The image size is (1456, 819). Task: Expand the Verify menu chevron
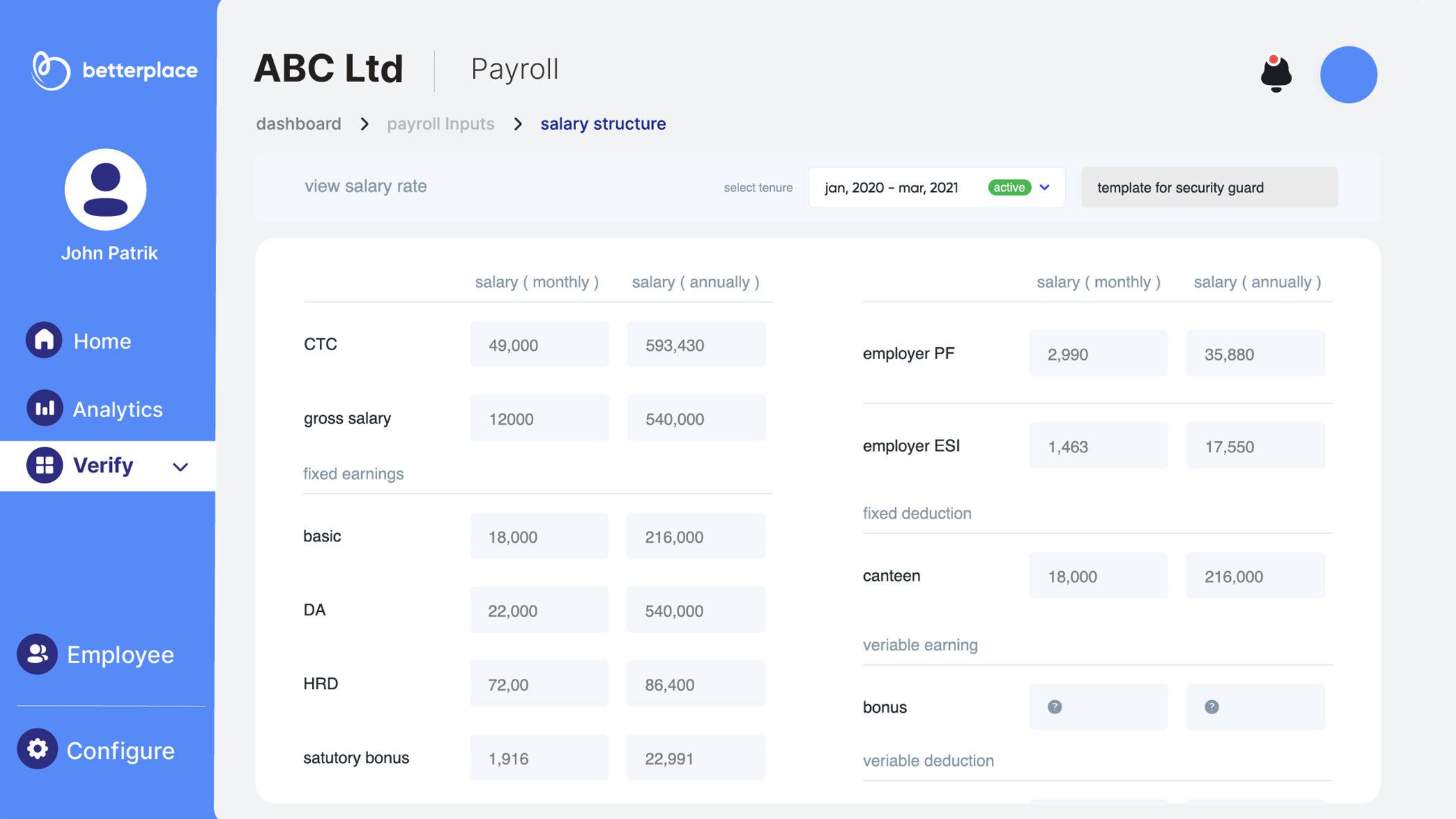click(x=180, y=467)
